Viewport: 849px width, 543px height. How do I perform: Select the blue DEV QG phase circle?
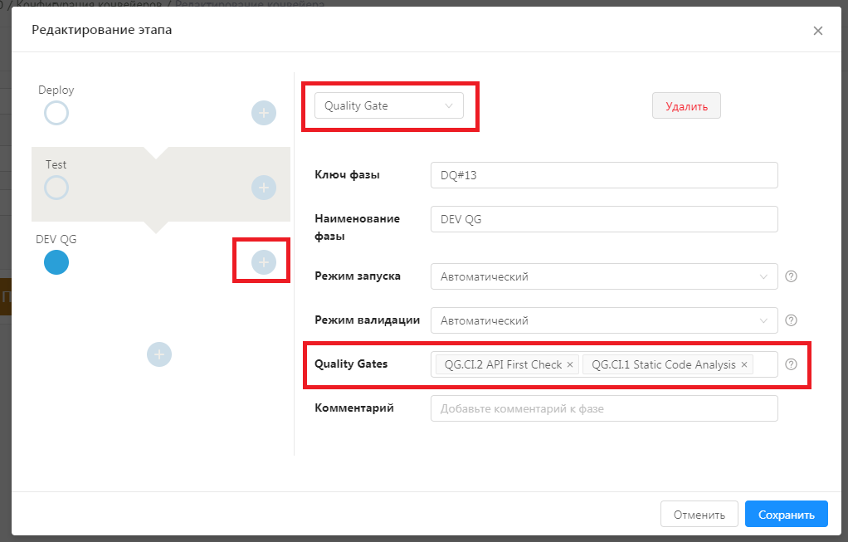coord(57,262)
